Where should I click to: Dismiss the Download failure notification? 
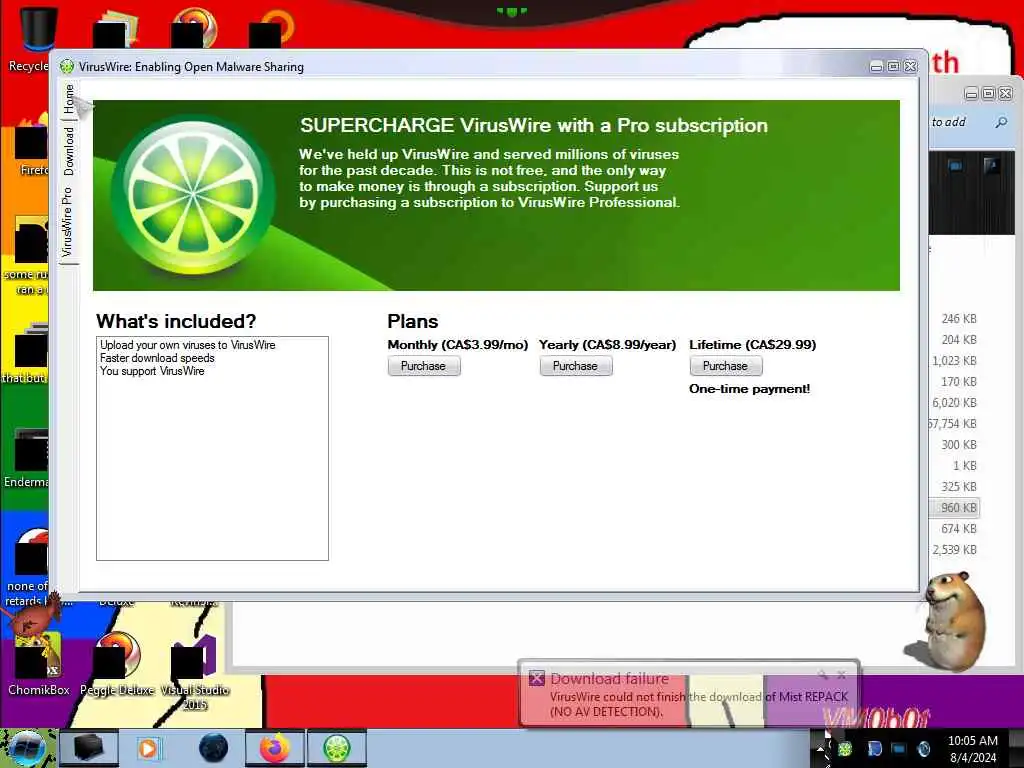point(841,675)
